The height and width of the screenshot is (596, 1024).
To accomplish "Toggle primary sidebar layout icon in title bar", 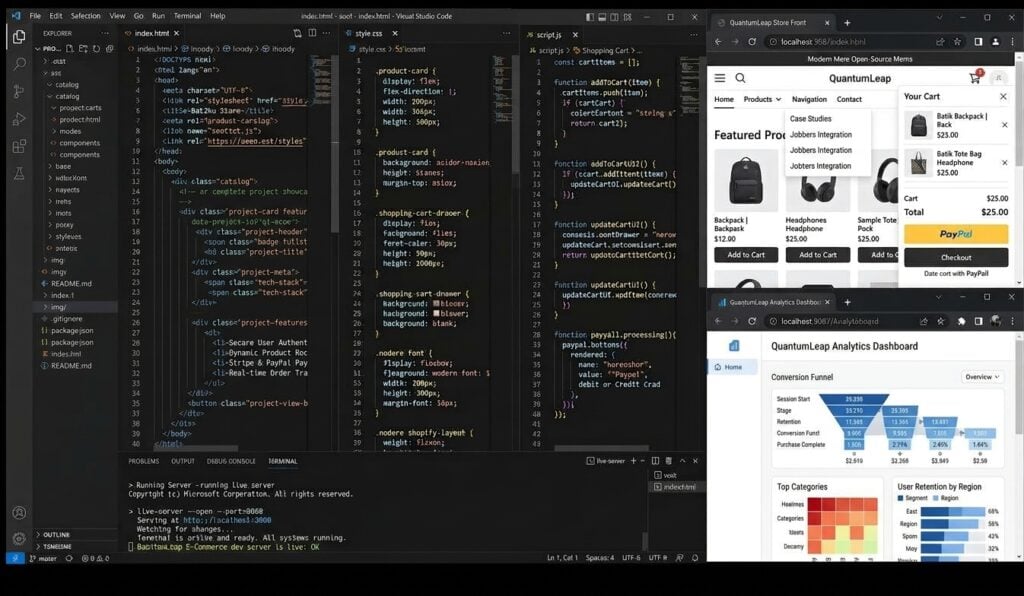I will coord(590,17).
